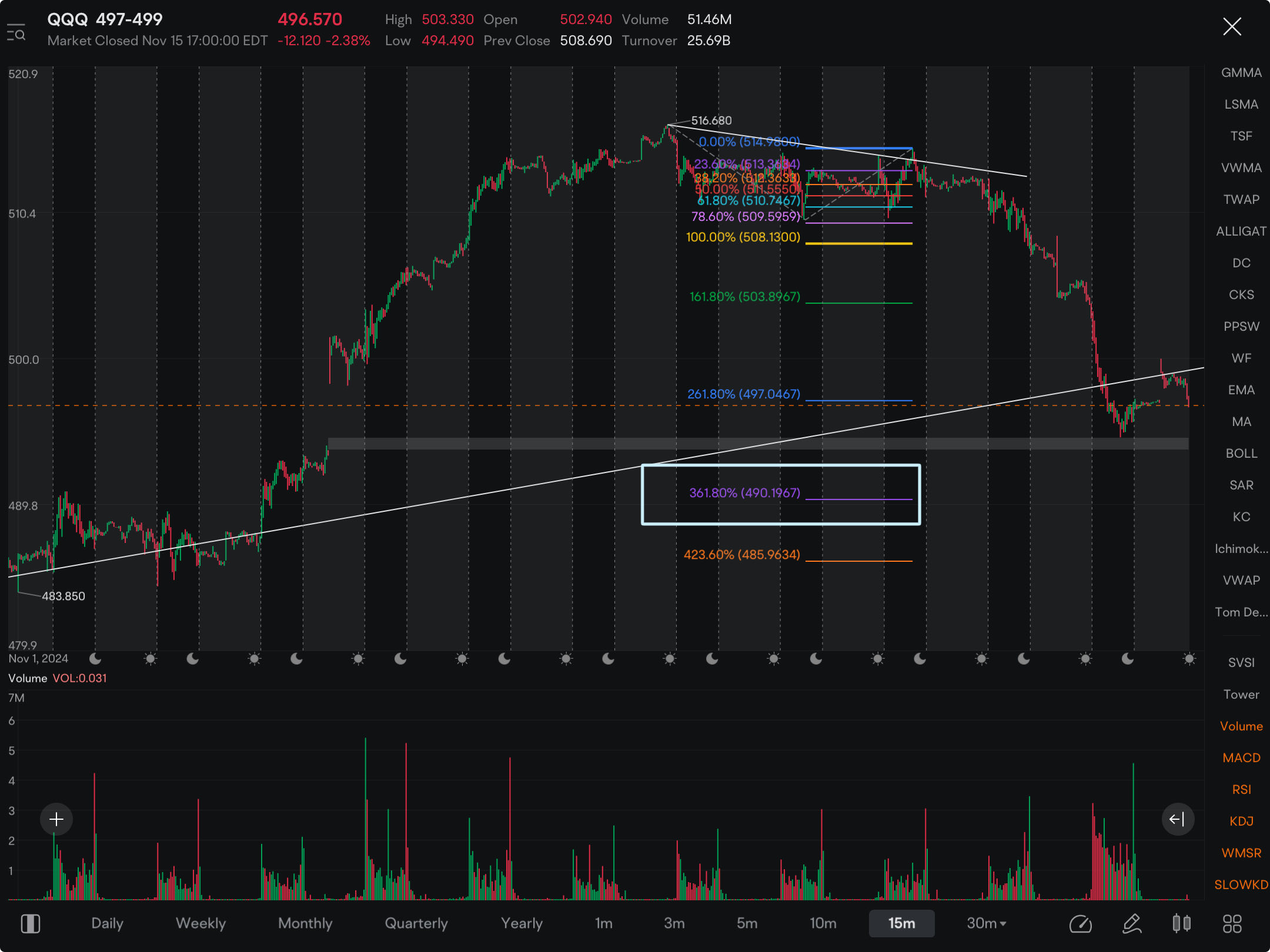Switch to the Weekly timeframe
Image resolution: width=1270 pixels, height=952 pixels.
coord(200,923)
